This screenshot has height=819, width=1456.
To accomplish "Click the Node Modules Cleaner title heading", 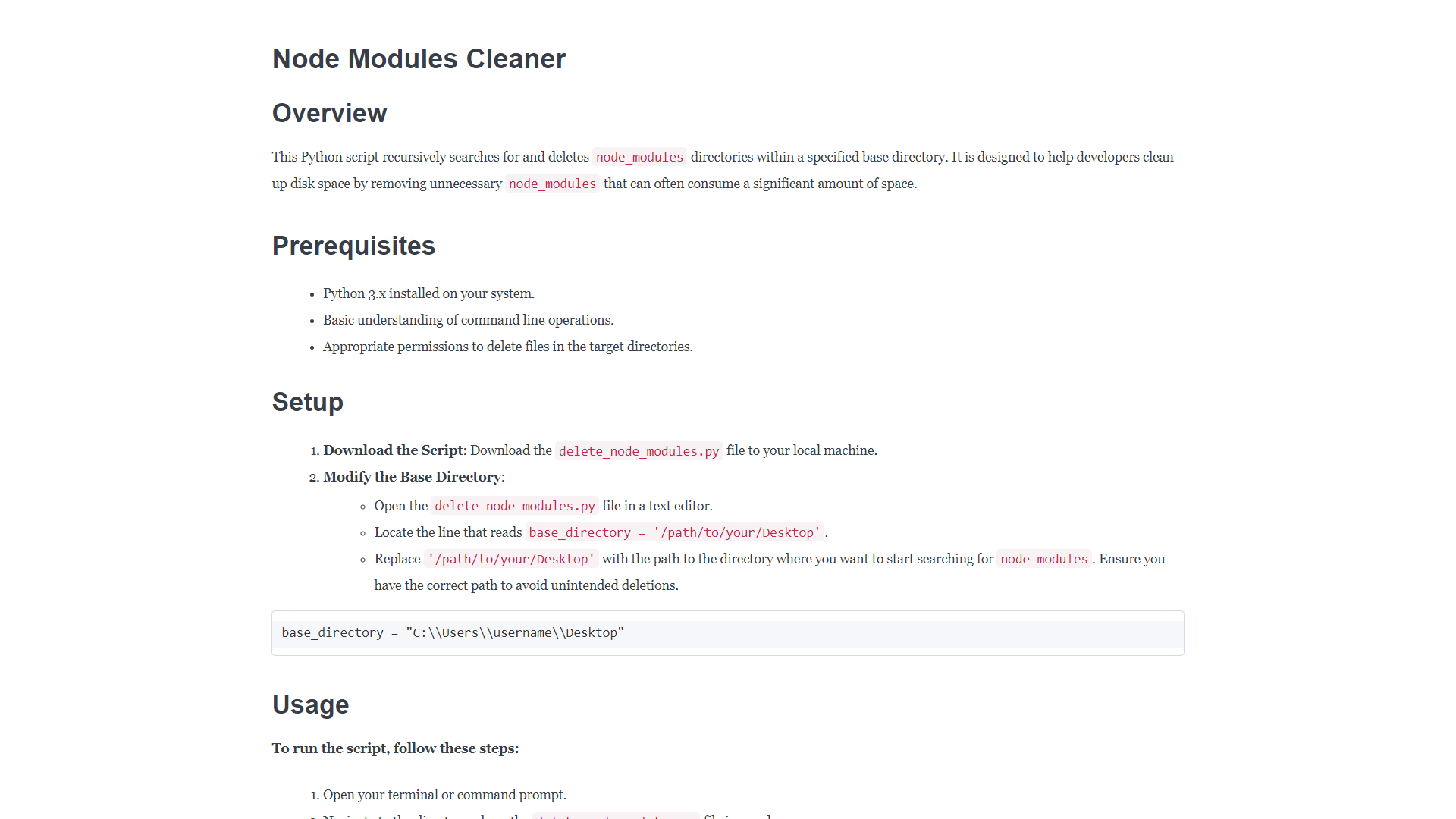I will [x=419, y=59].
